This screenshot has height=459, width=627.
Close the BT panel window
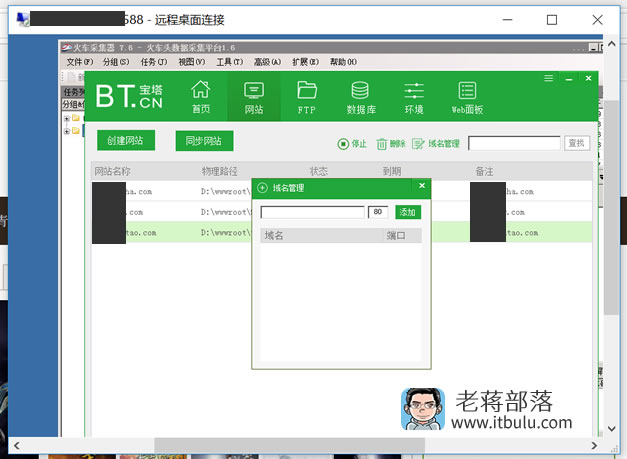pyautogui.click(x=588, y=78)
